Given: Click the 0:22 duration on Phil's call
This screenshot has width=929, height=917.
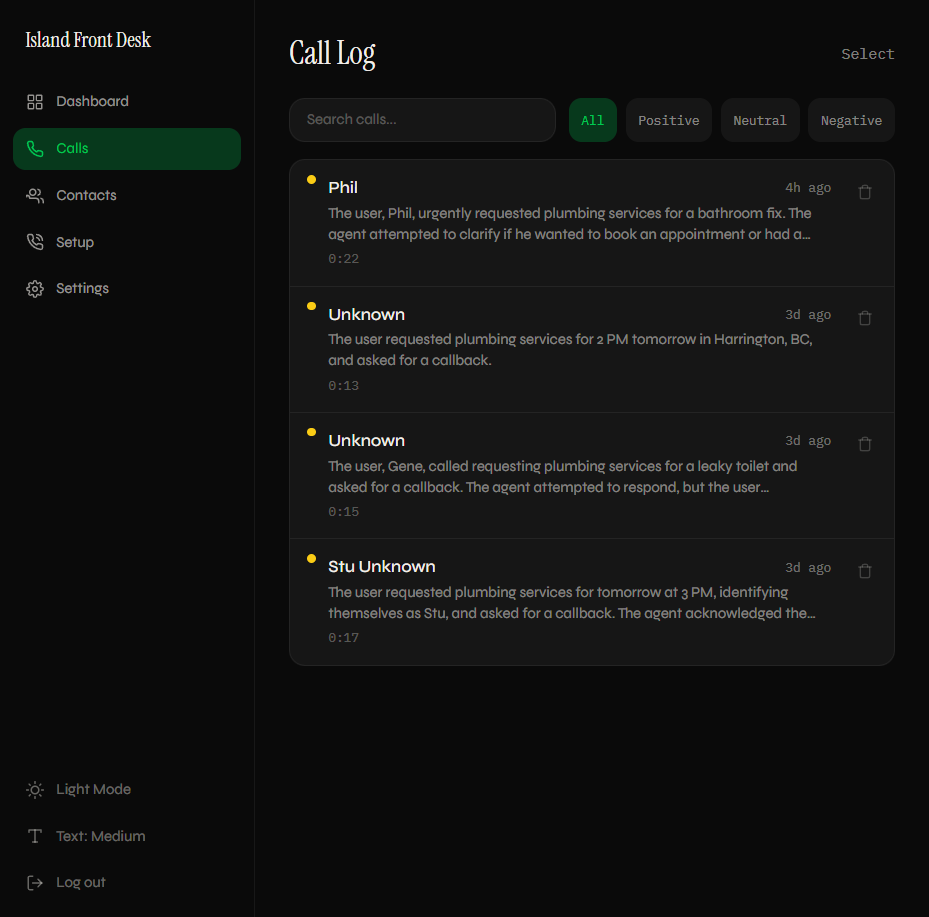Looking at the screenshot, I should [343, 258].
